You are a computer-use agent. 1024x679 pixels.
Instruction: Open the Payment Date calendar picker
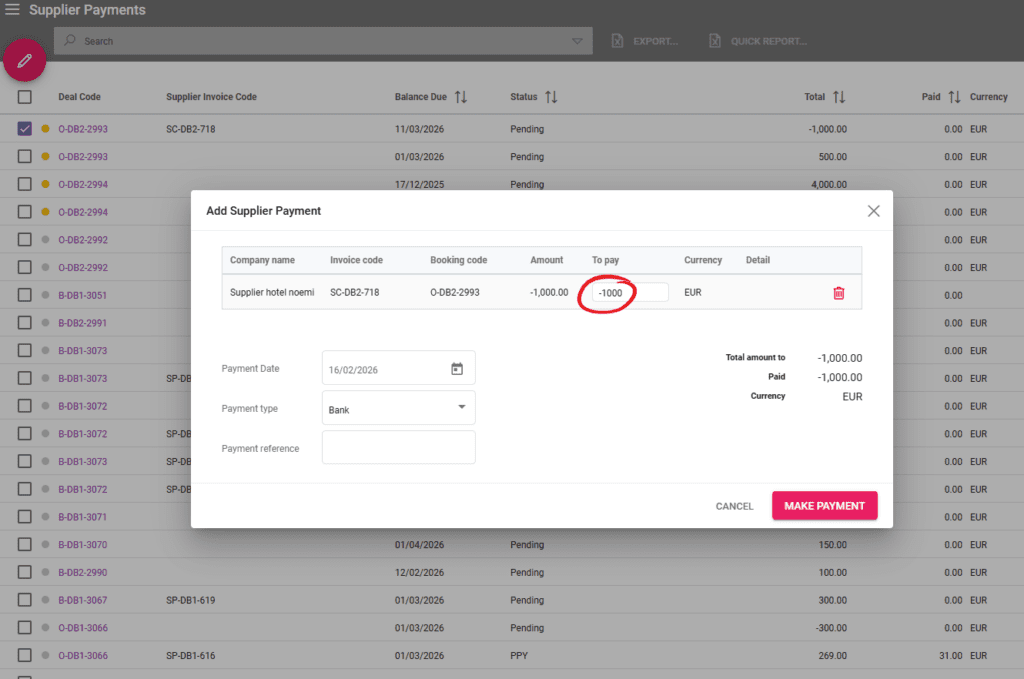tap(457, 368)
